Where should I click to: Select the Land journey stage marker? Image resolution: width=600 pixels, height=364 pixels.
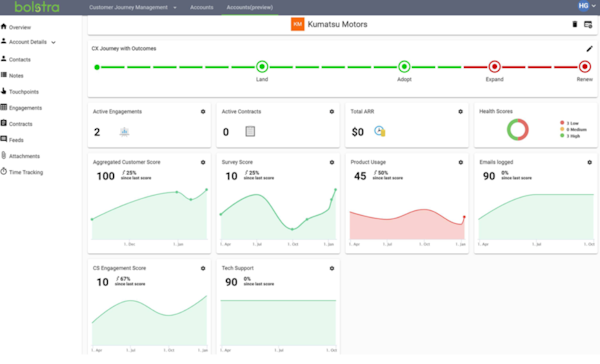click(262, 67)
